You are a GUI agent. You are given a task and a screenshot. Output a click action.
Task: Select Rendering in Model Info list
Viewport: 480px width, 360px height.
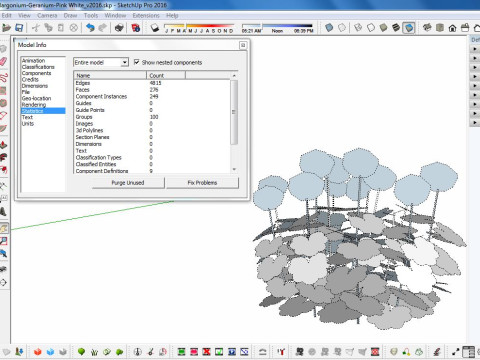[x=34, y=105]
